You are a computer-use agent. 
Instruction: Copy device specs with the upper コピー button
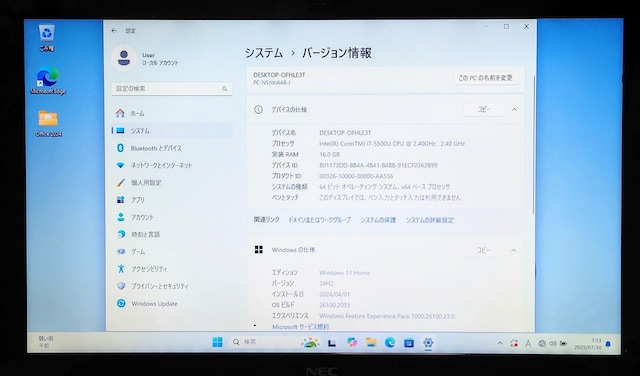point(484,109)
